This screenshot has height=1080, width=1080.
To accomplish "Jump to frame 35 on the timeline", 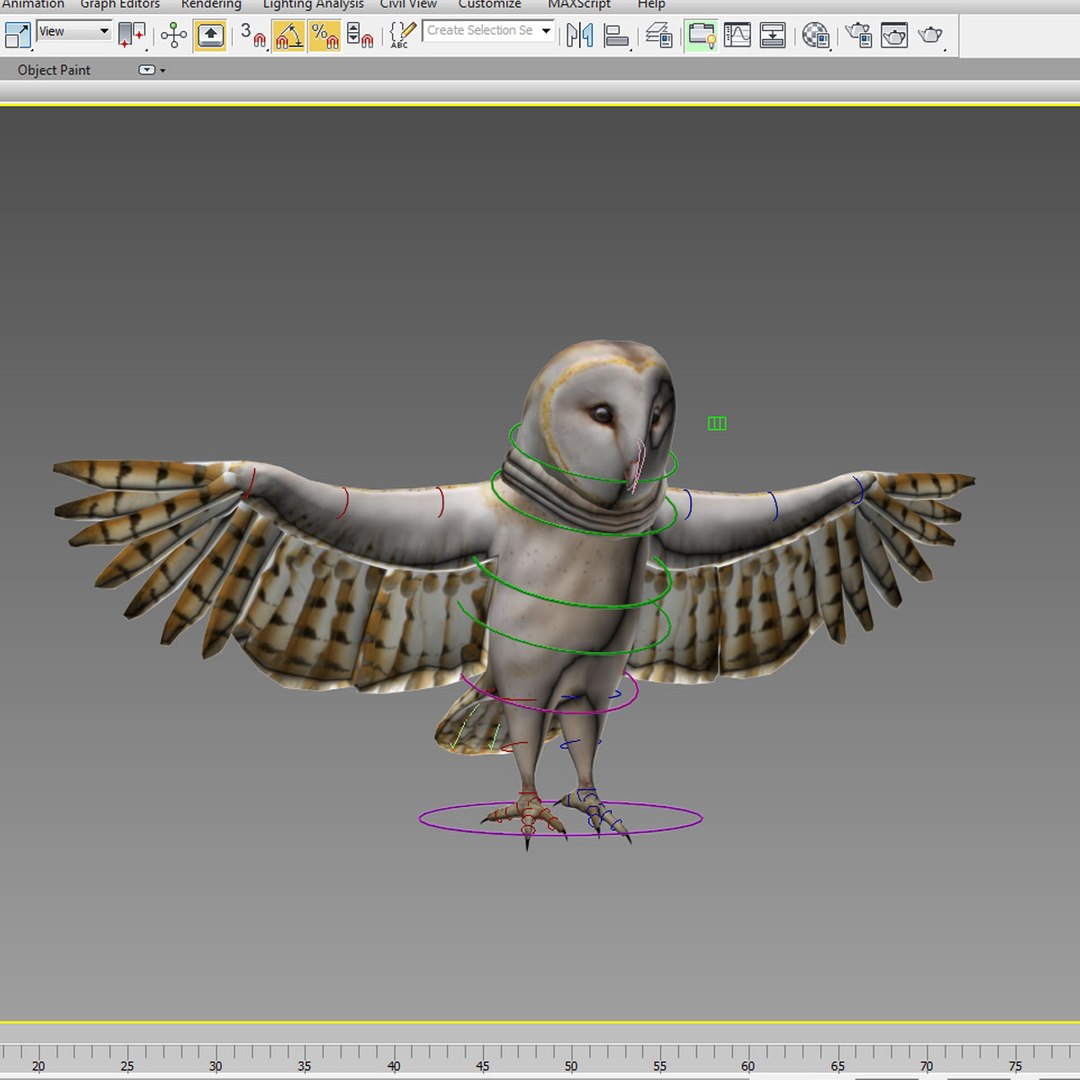I will (305, 1066).
